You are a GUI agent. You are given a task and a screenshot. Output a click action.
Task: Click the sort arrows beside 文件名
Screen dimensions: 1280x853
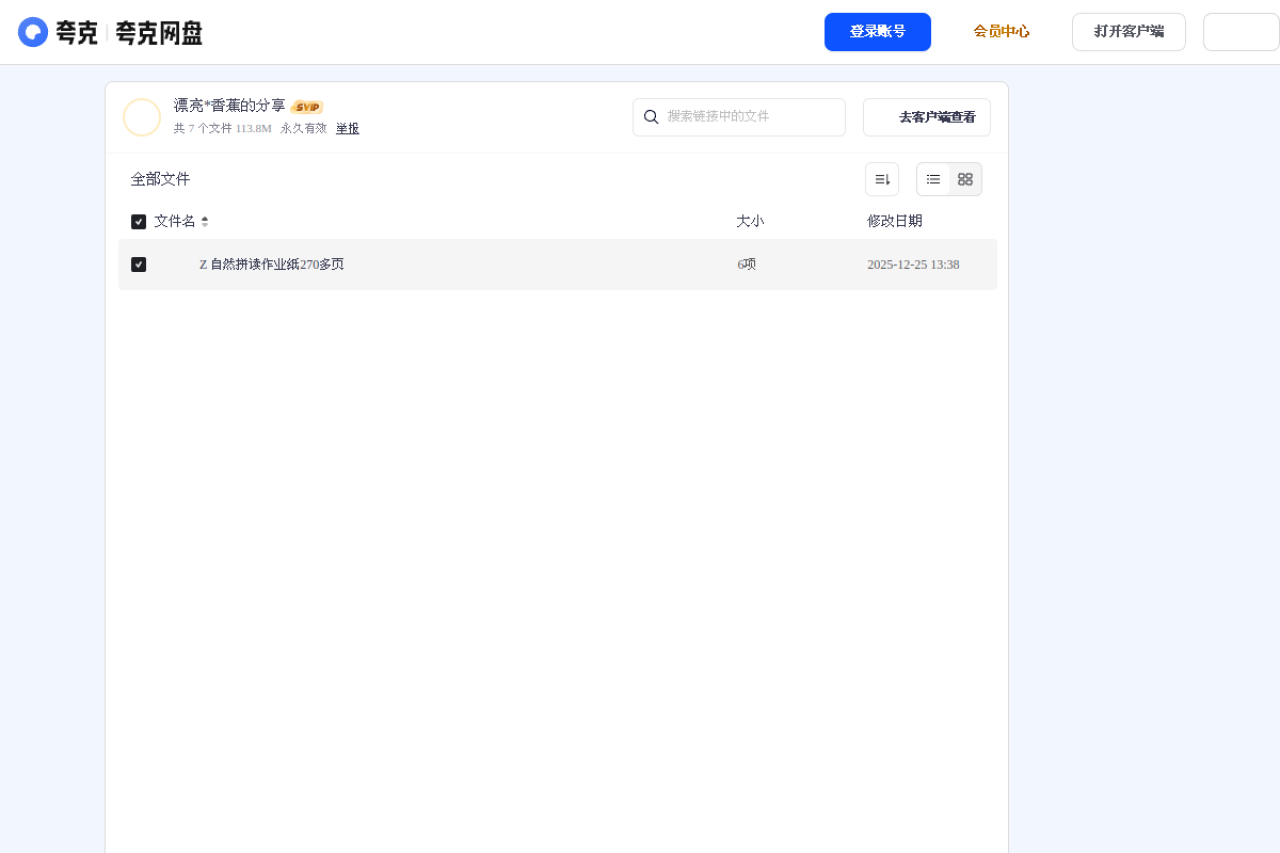[x=203, y=221]
